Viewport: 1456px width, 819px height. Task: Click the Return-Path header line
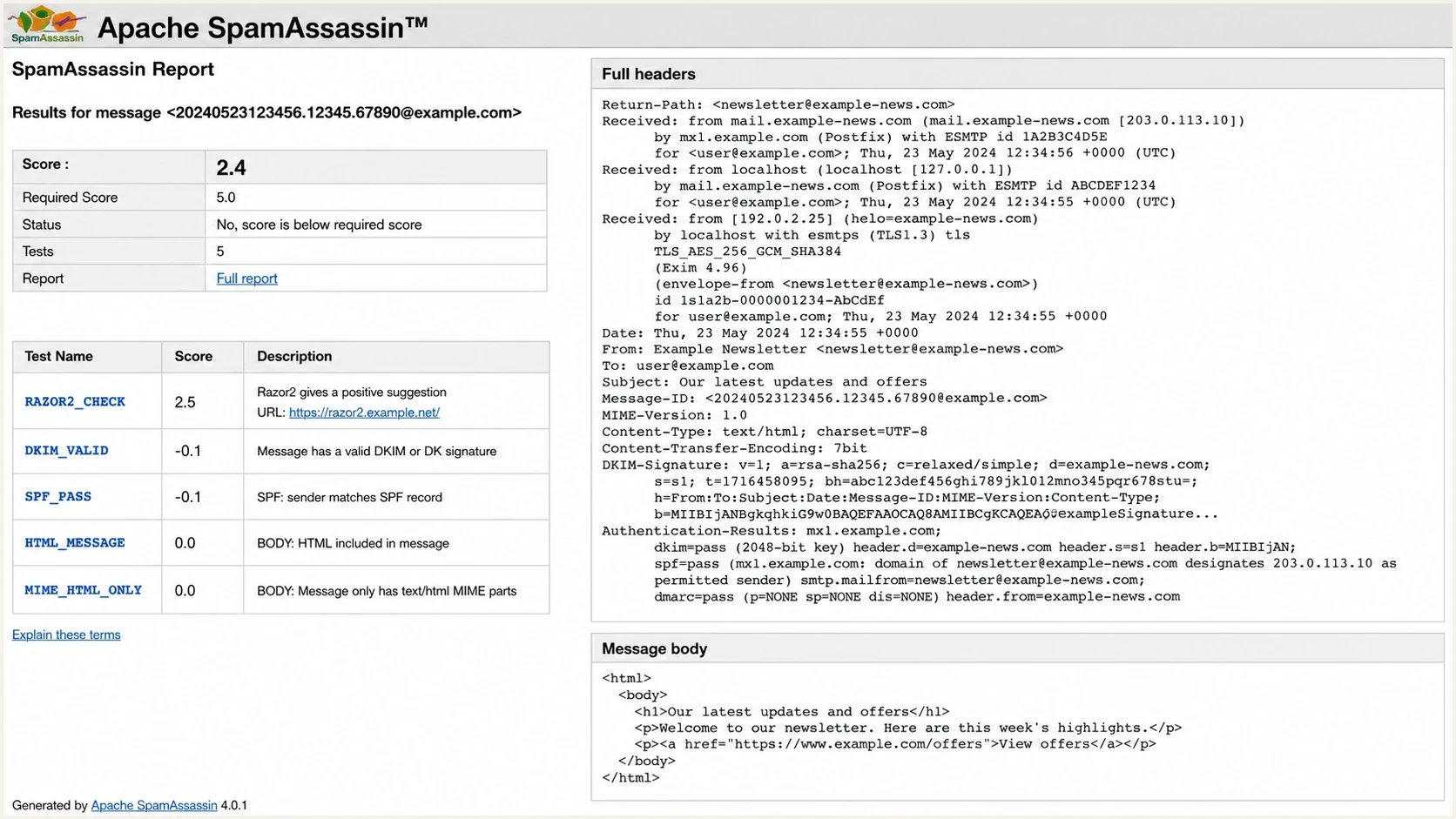click(778, 104)
